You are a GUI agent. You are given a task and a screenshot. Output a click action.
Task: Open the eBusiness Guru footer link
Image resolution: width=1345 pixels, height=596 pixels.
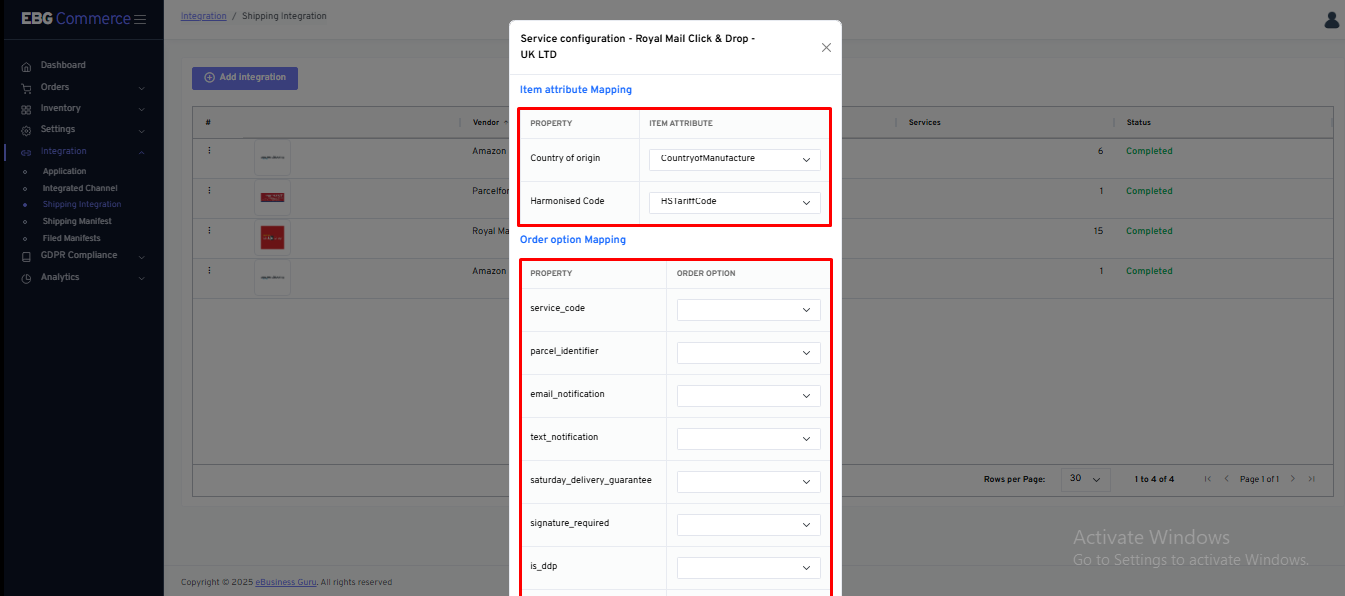286,582
